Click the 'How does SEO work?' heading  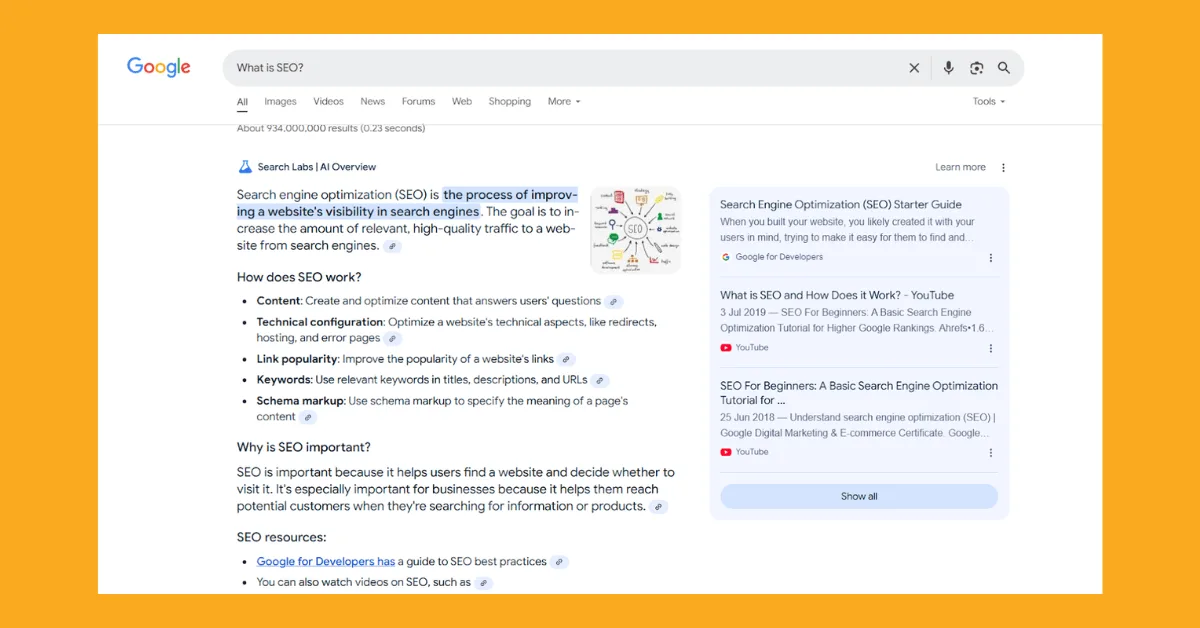pos(299,277)
